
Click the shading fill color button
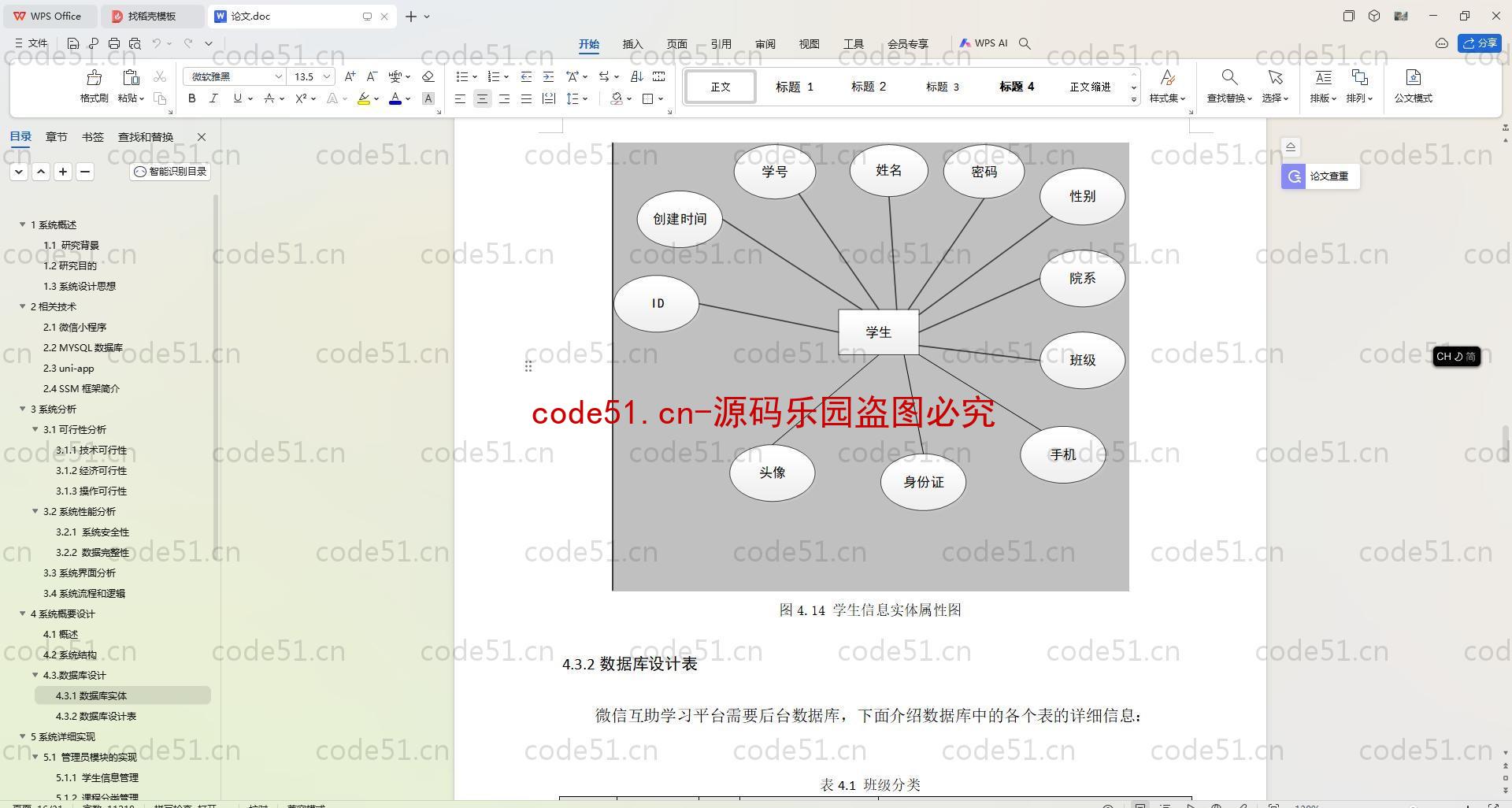click(x=617, y=98)
